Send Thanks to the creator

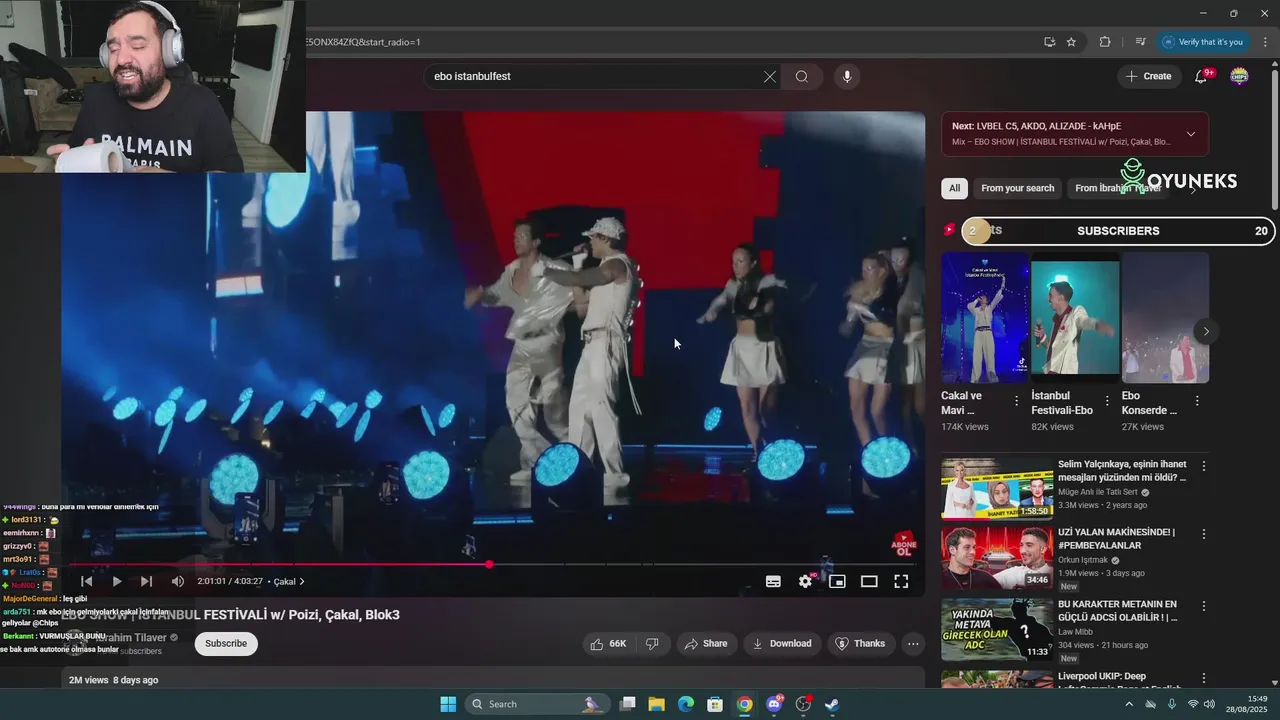tap(860, 643)
